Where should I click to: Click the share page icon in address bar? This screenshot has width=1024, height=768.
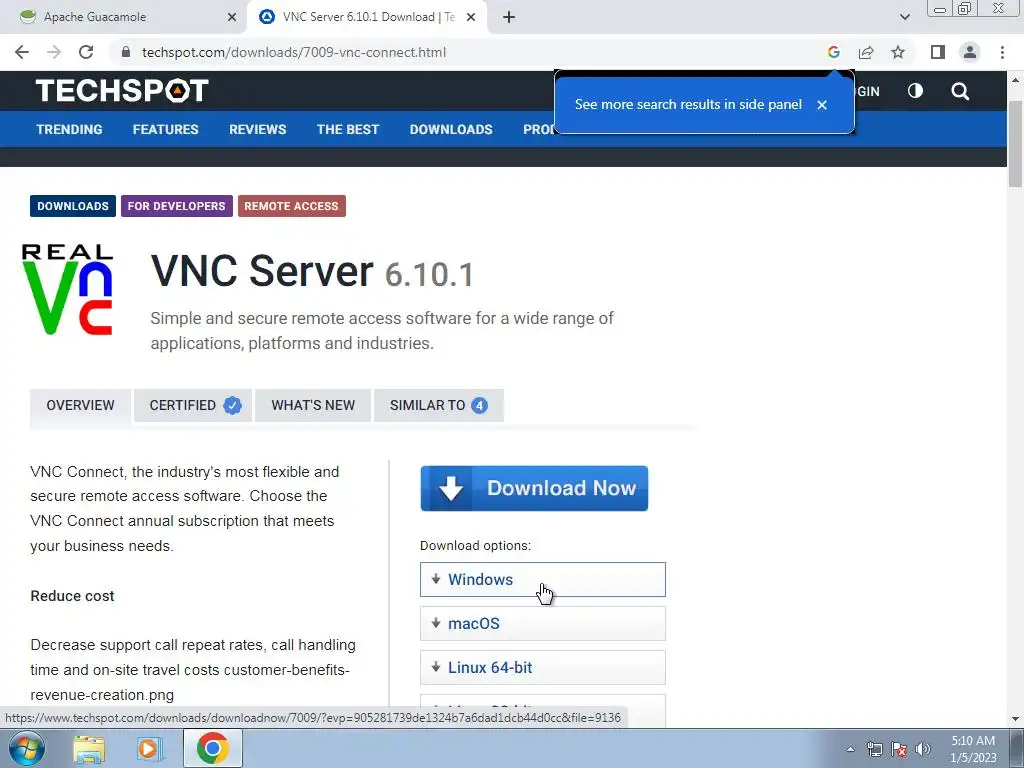click(866, 52)
